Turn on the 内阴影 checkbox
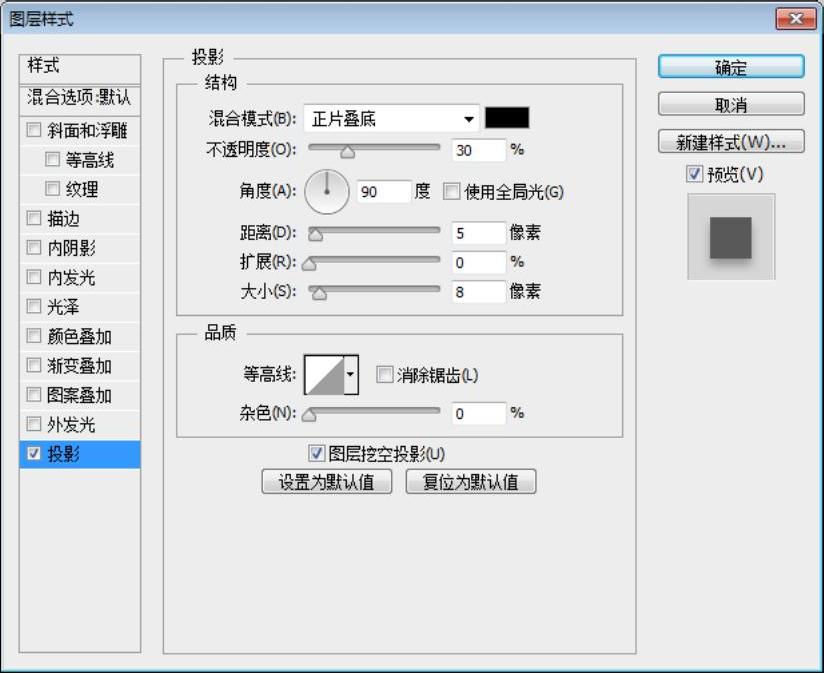This screenshot has width=824, height=673. (34, 247)
